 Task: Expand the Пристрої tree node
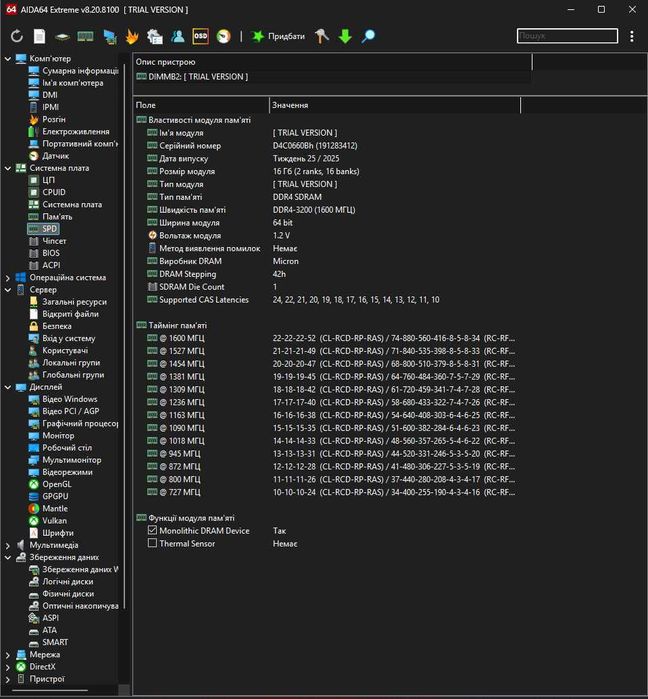(x=8, y=679)
